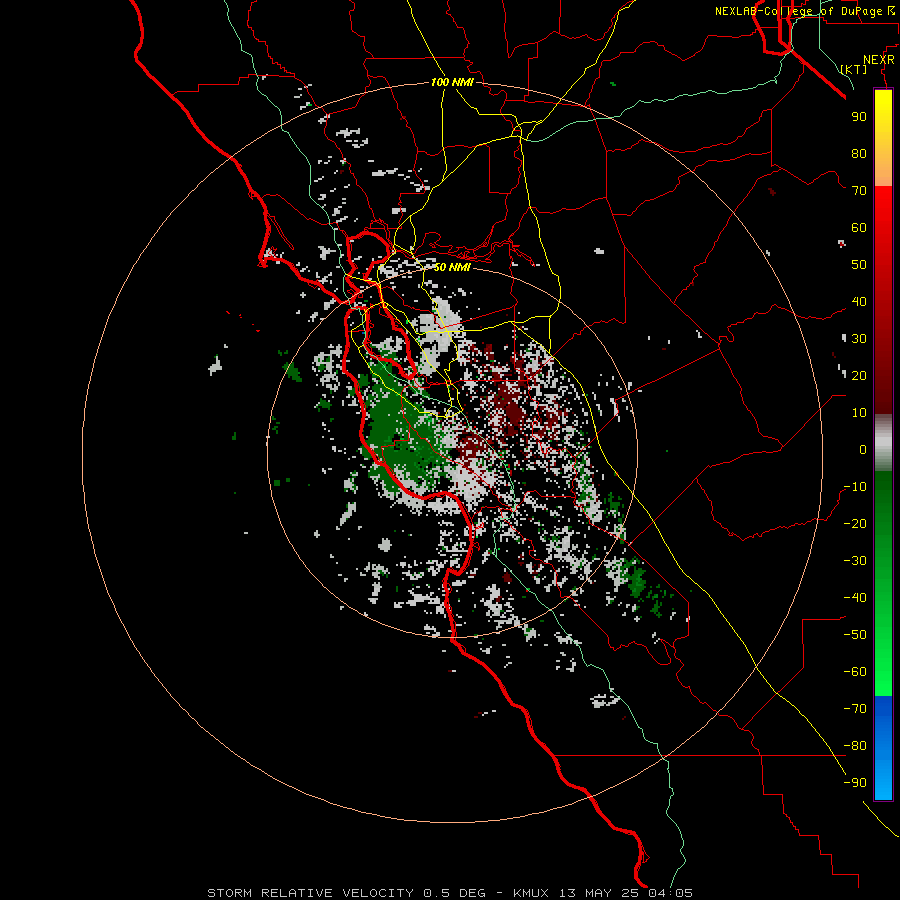Select the -20 value on velocity scale
Screen dimensions: 900x900
point(855,523)
